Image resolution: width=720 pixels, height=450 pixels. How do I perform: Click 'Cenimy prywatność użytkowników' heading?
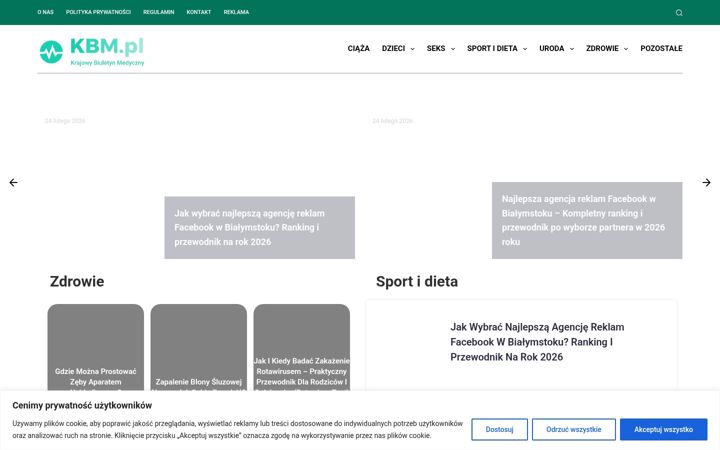pyautogui.click(x=82, y=405)
